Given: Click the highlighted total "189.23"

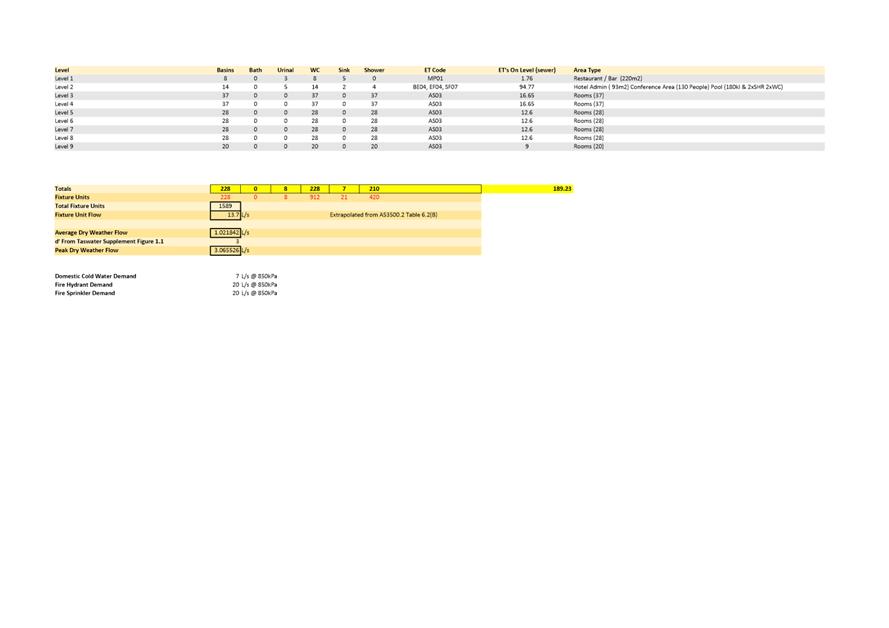Looking at the screenshot, I should 562,189.
